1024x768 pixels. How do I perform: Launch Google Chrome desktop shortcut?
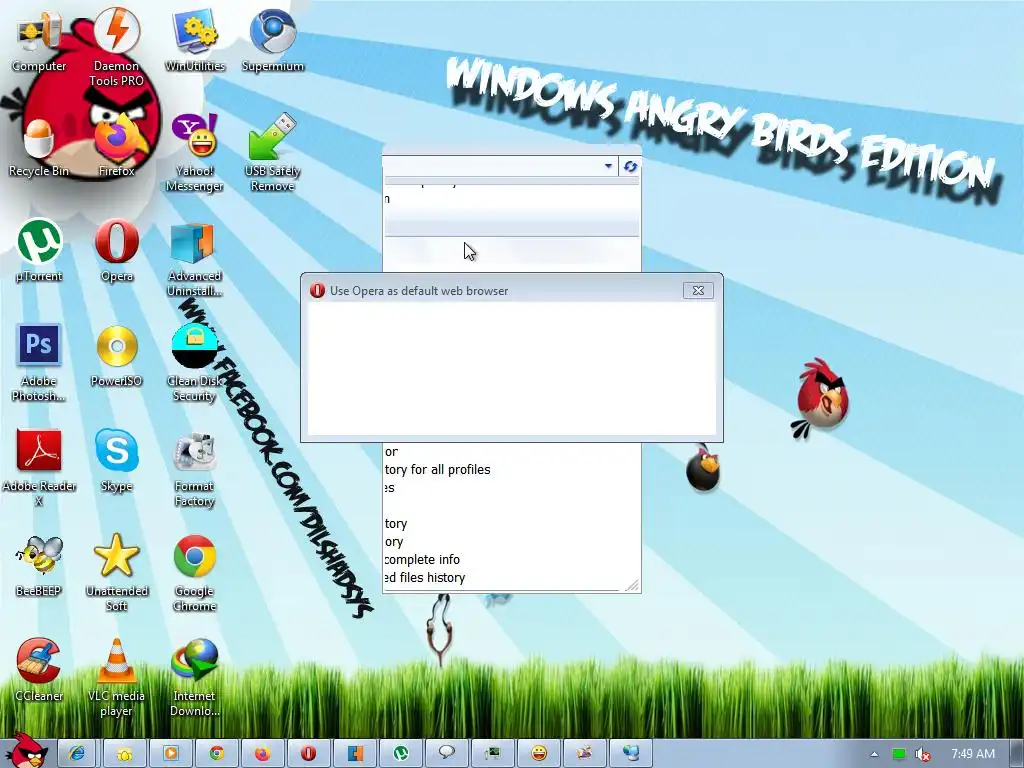click(x=195, y=572)
